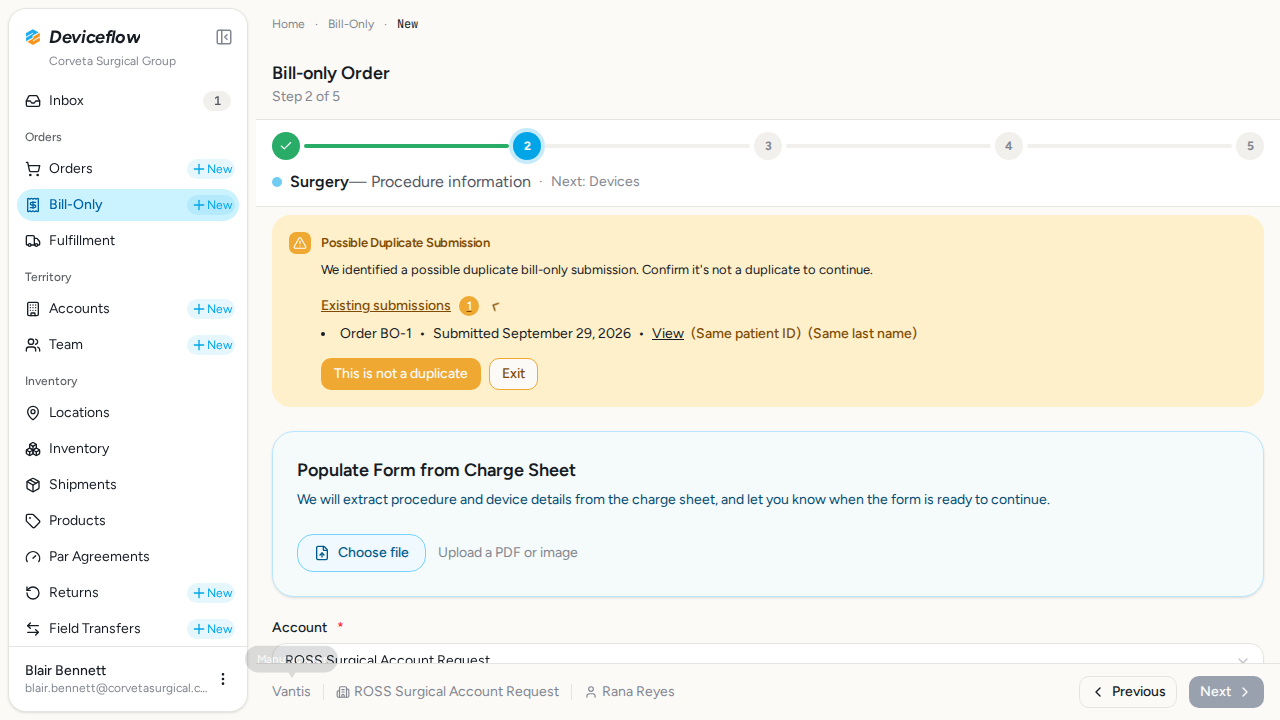Open the Blair Bennett user menu dots
Image resolution: width=1280 pixels, height=720 pixels.
pyautogui.click(x=223, y=679)
